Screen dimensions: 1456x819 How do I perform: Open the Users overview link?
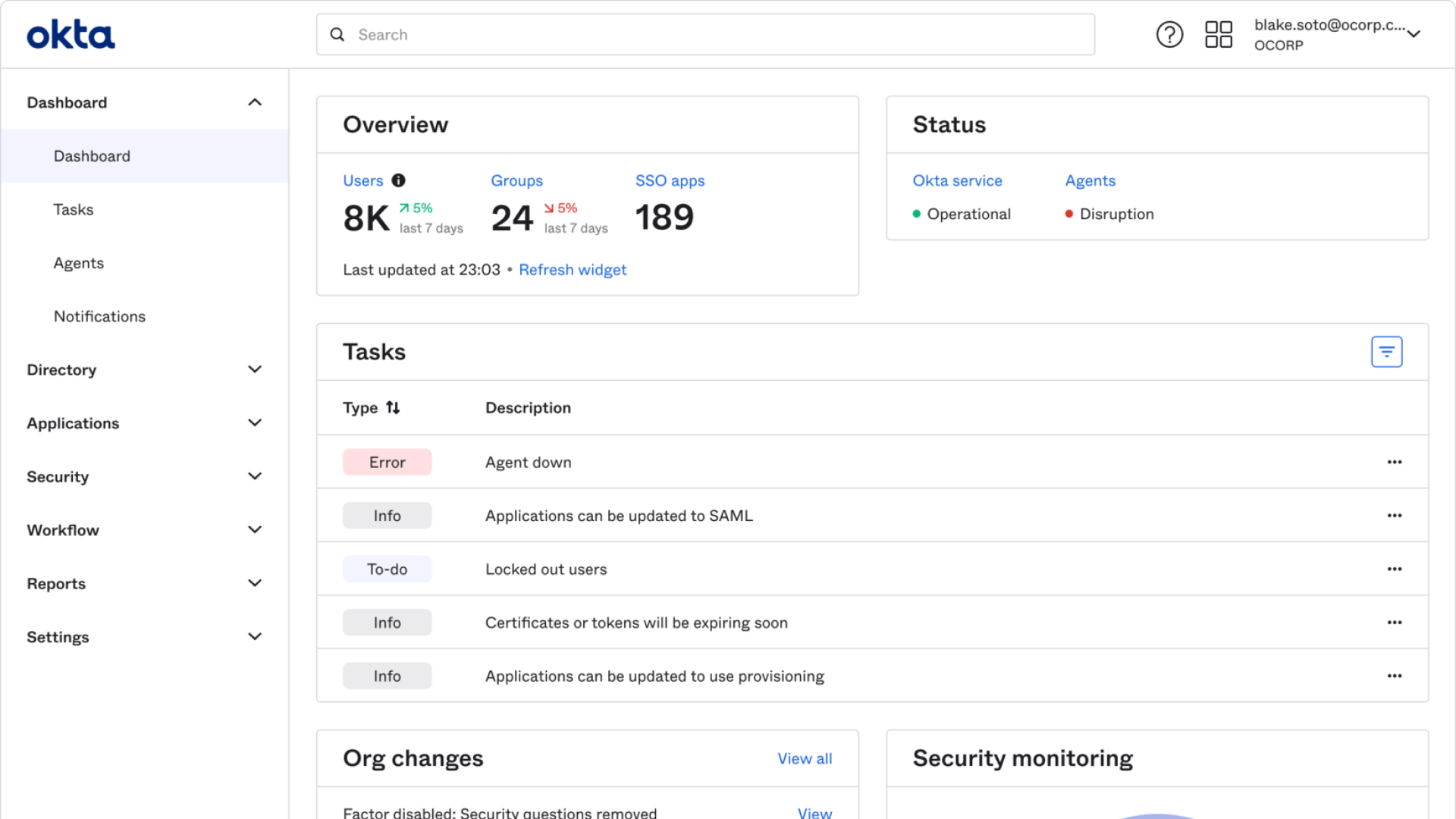tap(363, 180)
